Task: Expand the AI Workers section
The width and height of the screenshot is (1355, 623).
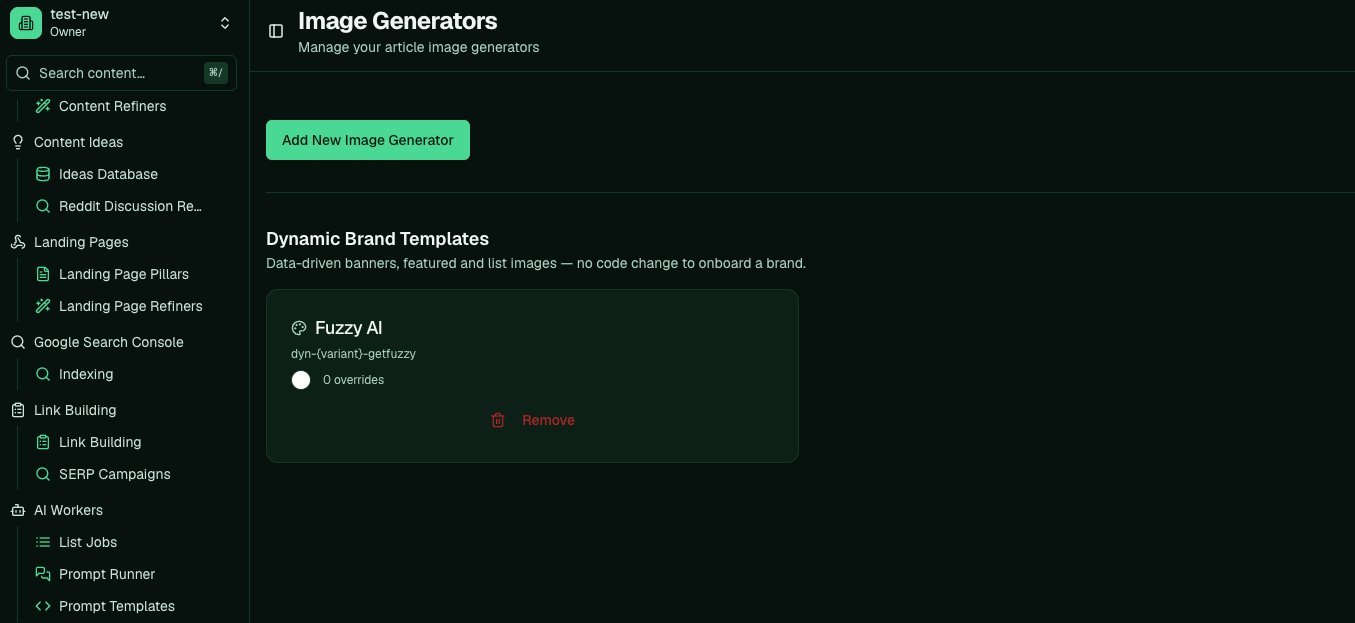Action: point(68,510)
